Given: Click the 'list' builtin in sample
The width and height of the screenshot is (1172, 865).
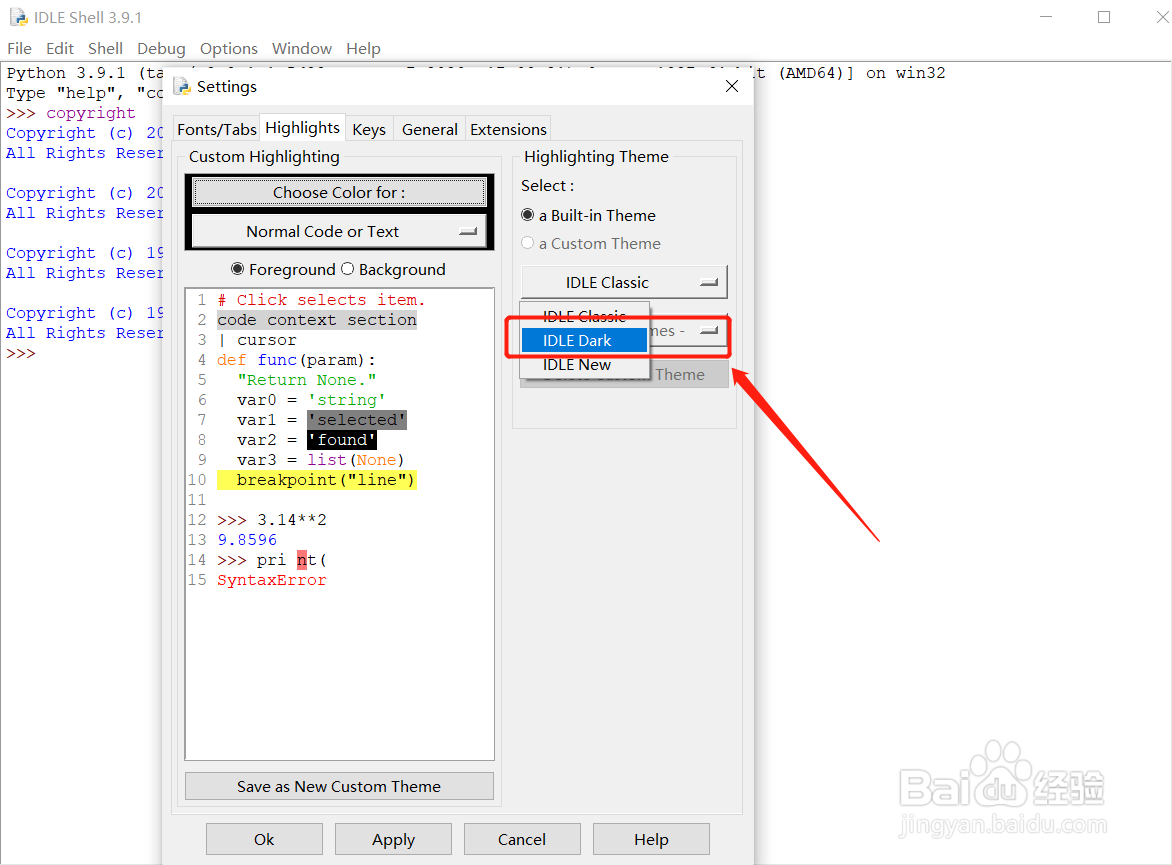Looking at the screenshot, I should [x=327, y=460].
